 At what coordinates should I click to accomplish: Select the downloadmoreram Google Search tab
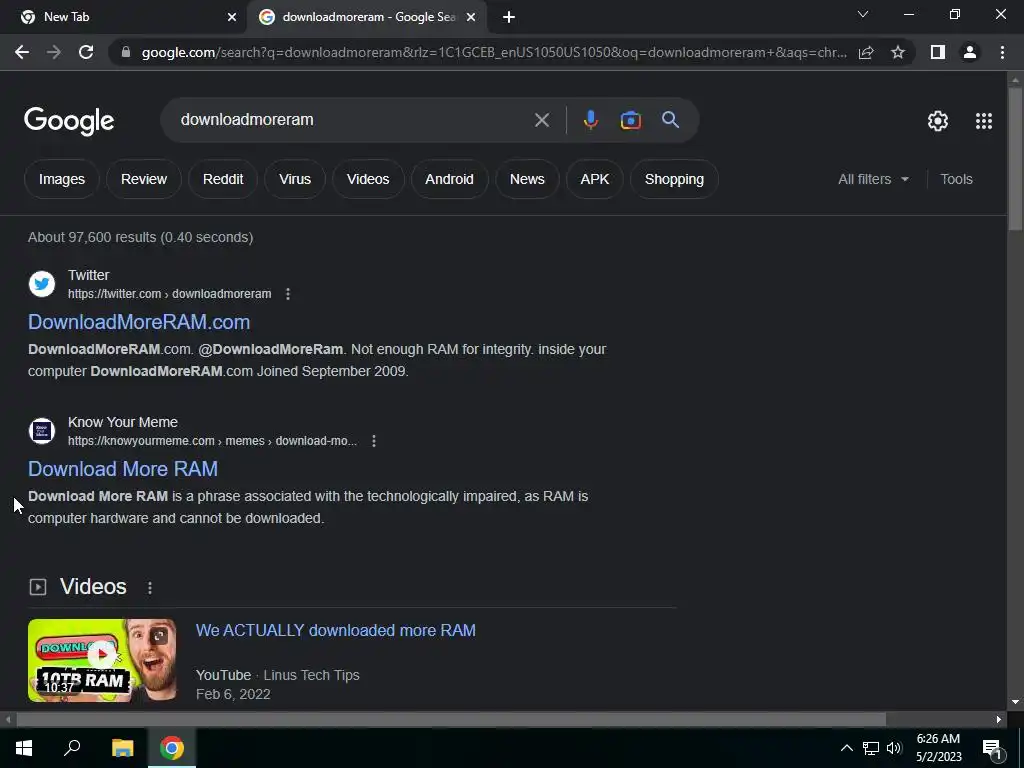pyautogui.click(x=368, y=17)
